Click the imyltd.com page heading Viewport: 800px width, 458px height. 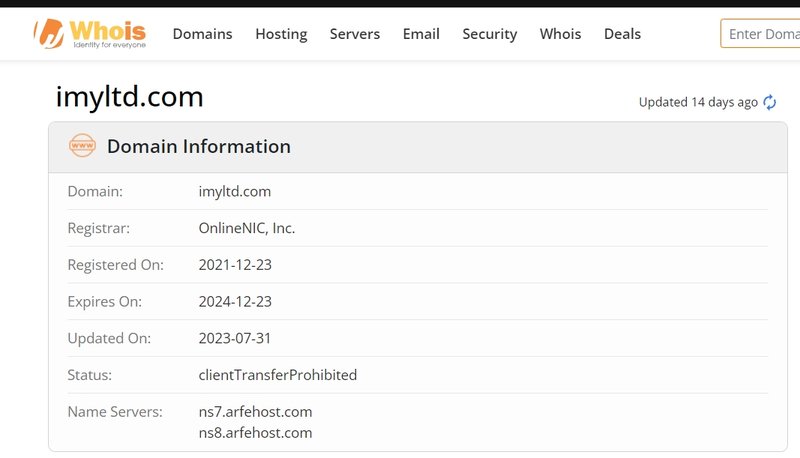coord(129,97)
